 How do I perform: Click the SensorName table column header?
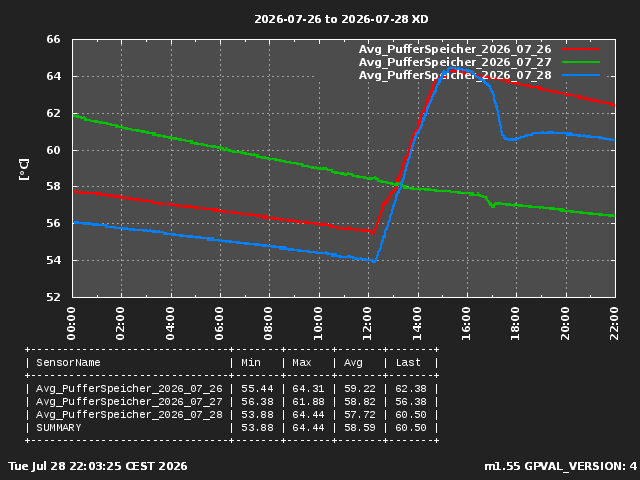tap(68, 362)
